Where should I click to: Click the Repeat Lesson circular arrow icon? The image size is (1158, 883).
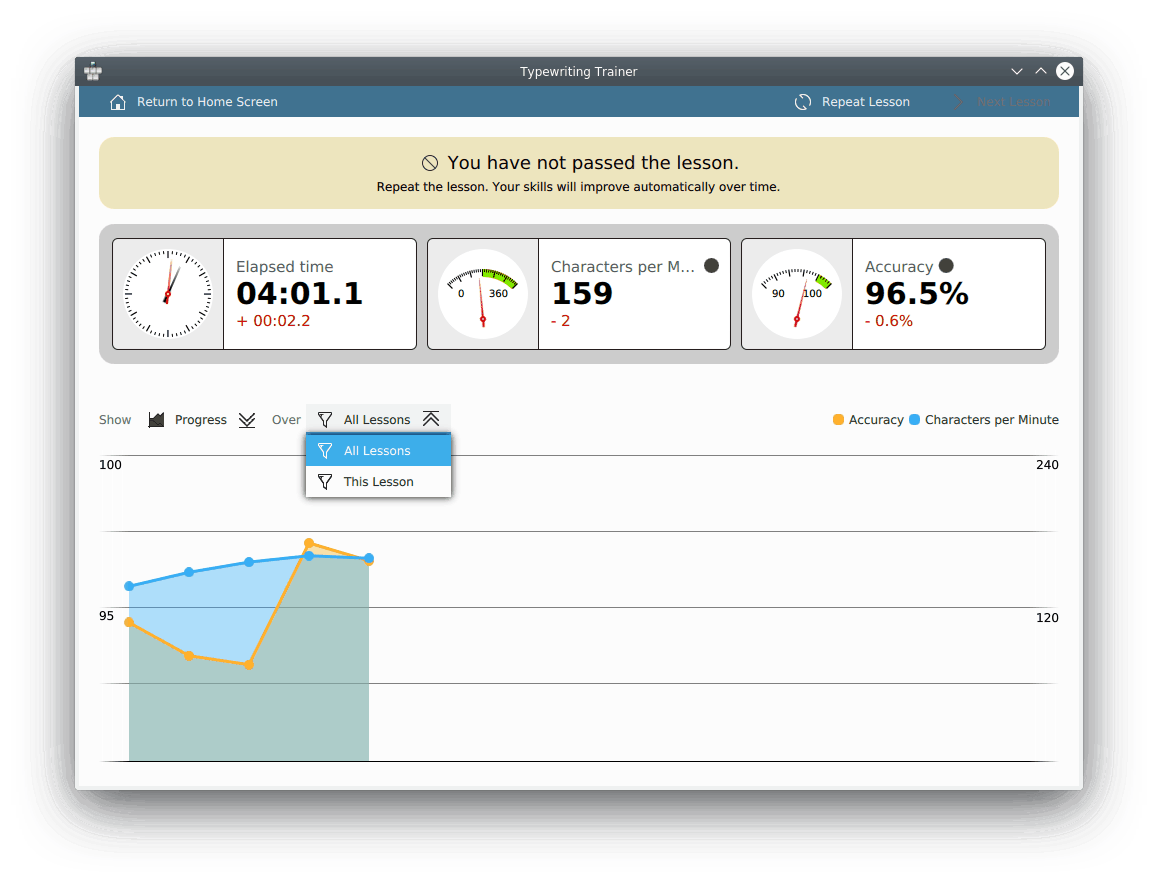coord(803,102)
